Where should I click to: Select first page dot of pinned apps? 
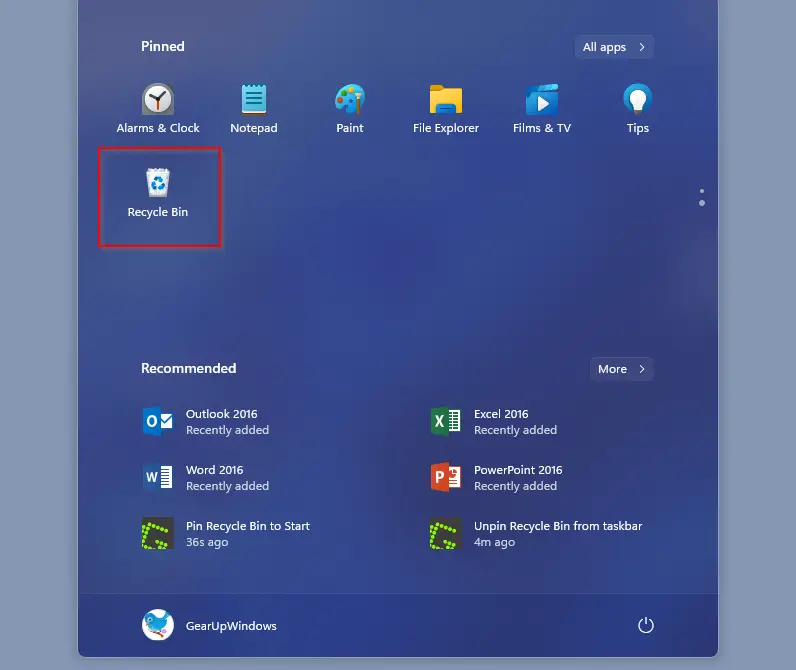(x=702, y=191)
